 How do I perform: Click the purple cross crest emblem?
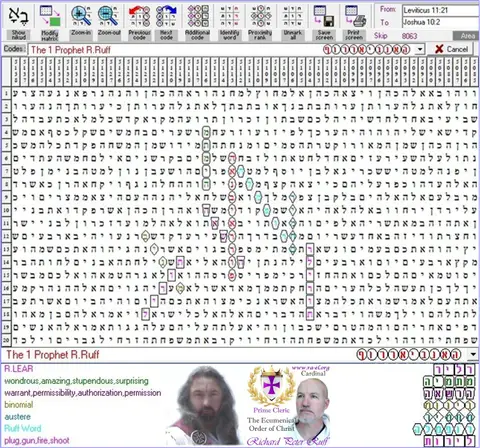click(x=272, y=386)
